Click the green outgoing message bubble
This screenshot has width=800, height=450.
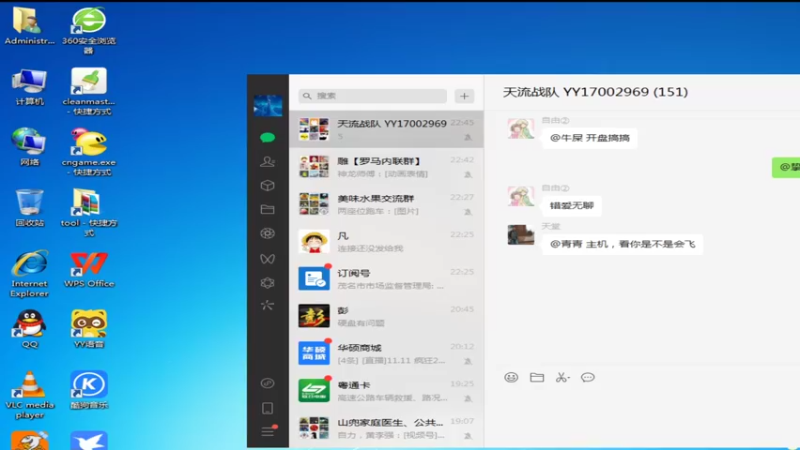coord(786,167)
